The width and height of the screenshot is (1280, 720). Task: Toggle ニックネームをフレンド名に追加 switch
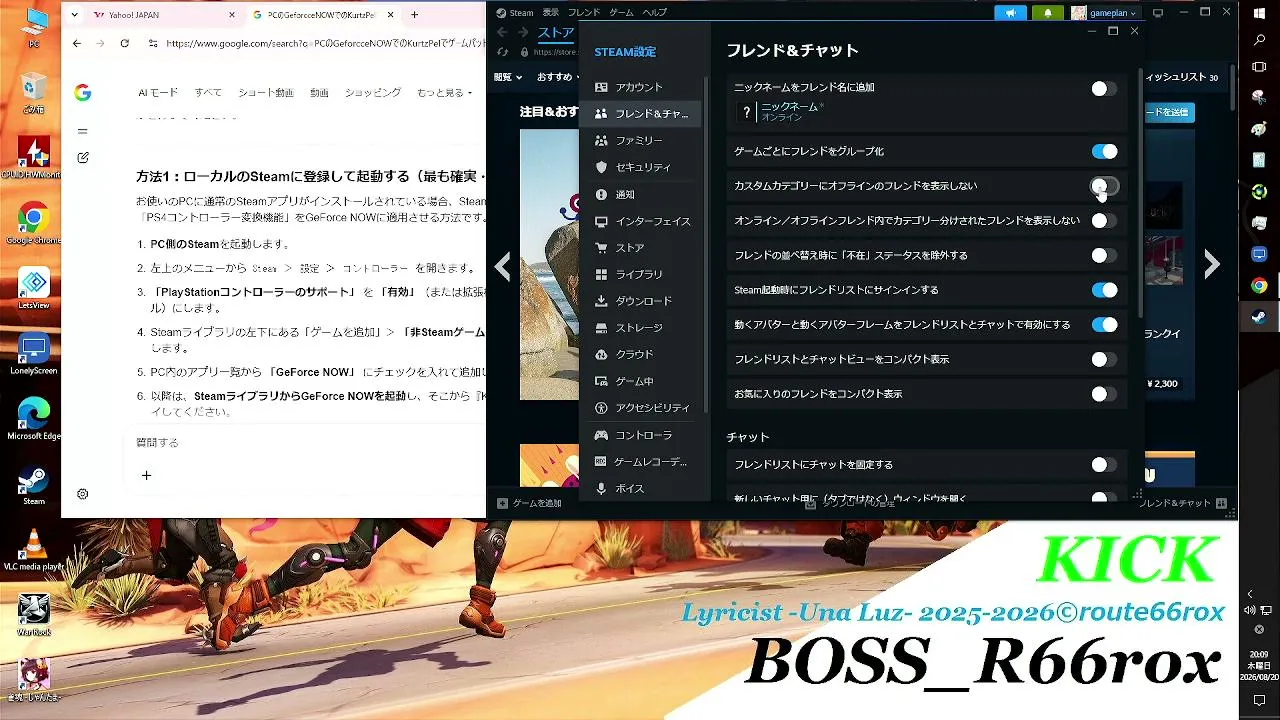point(1104,89)
